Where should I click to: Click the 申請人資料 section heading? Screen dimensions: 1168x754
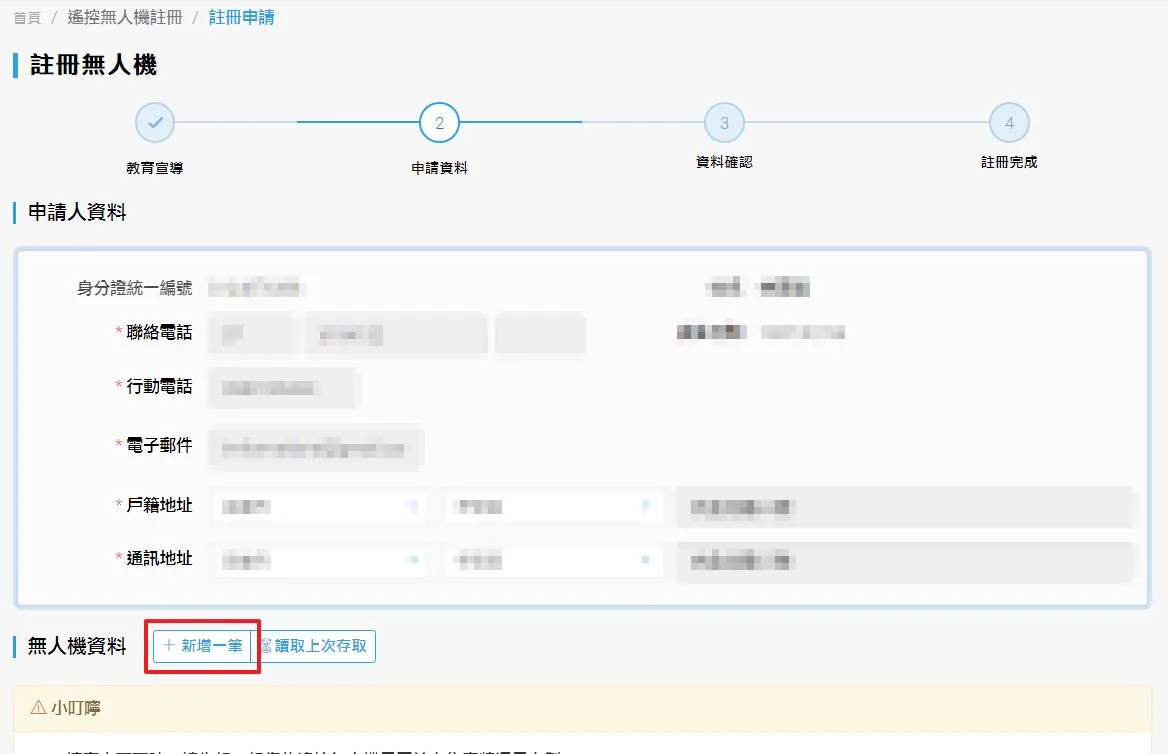coord(77,212)
